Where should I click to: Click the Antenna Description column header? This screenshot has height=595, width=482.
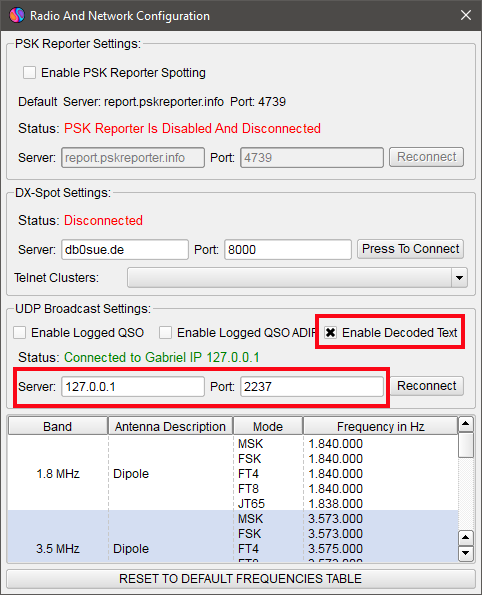[170, 427]
